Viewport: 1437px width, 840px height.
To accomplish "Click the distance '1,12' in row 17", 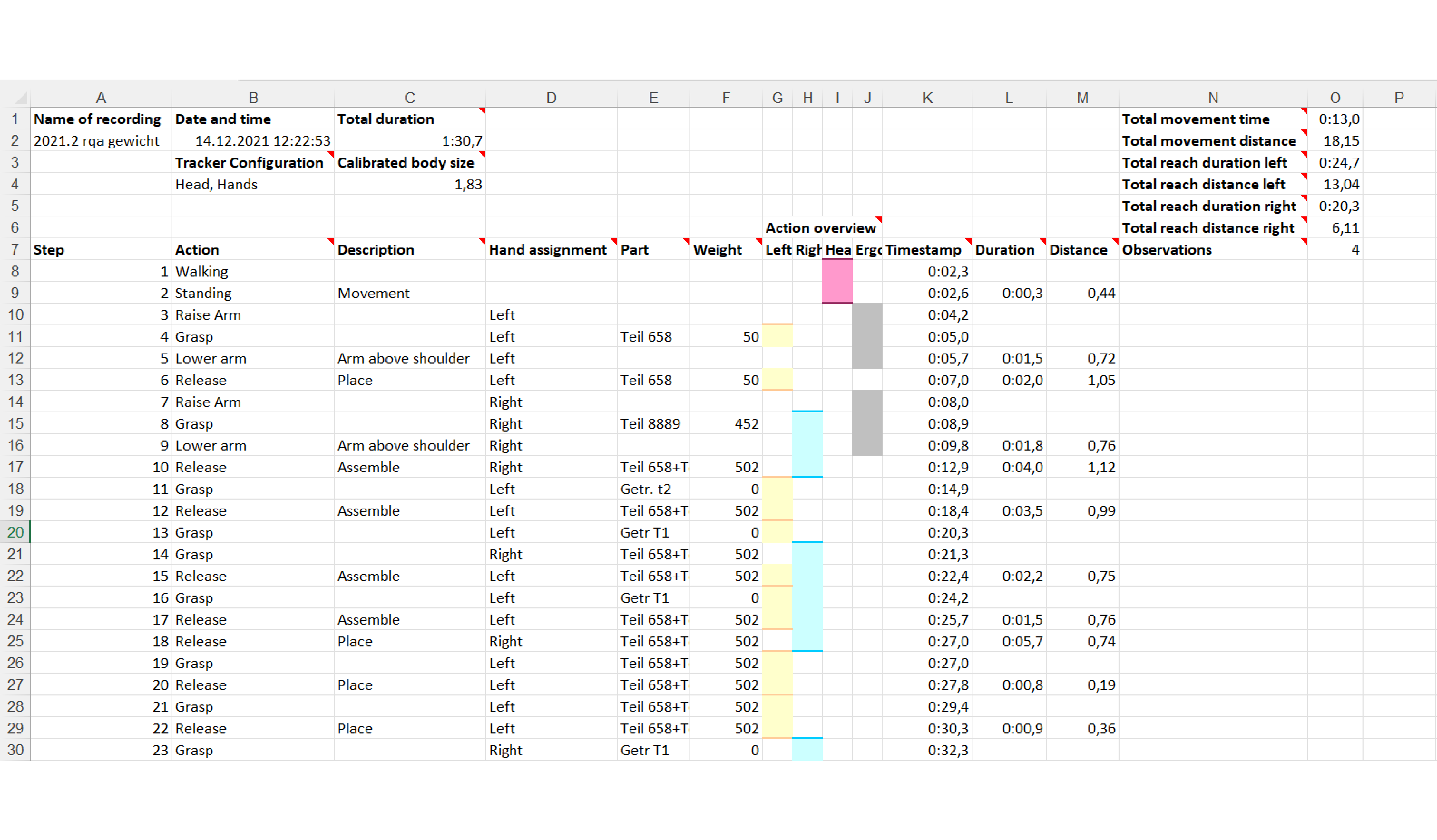I will (1083, 467).
